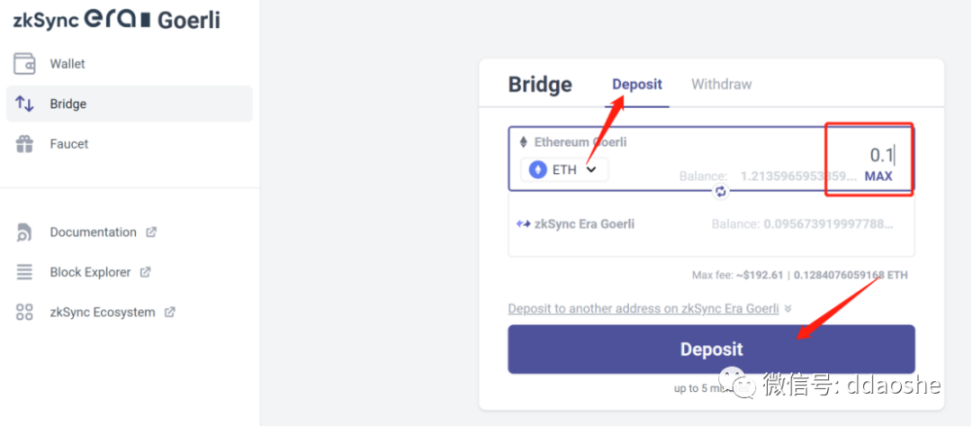Click the Faucet gift icon
The height and width of the screenshot is (427, 972).
[25, 144]
